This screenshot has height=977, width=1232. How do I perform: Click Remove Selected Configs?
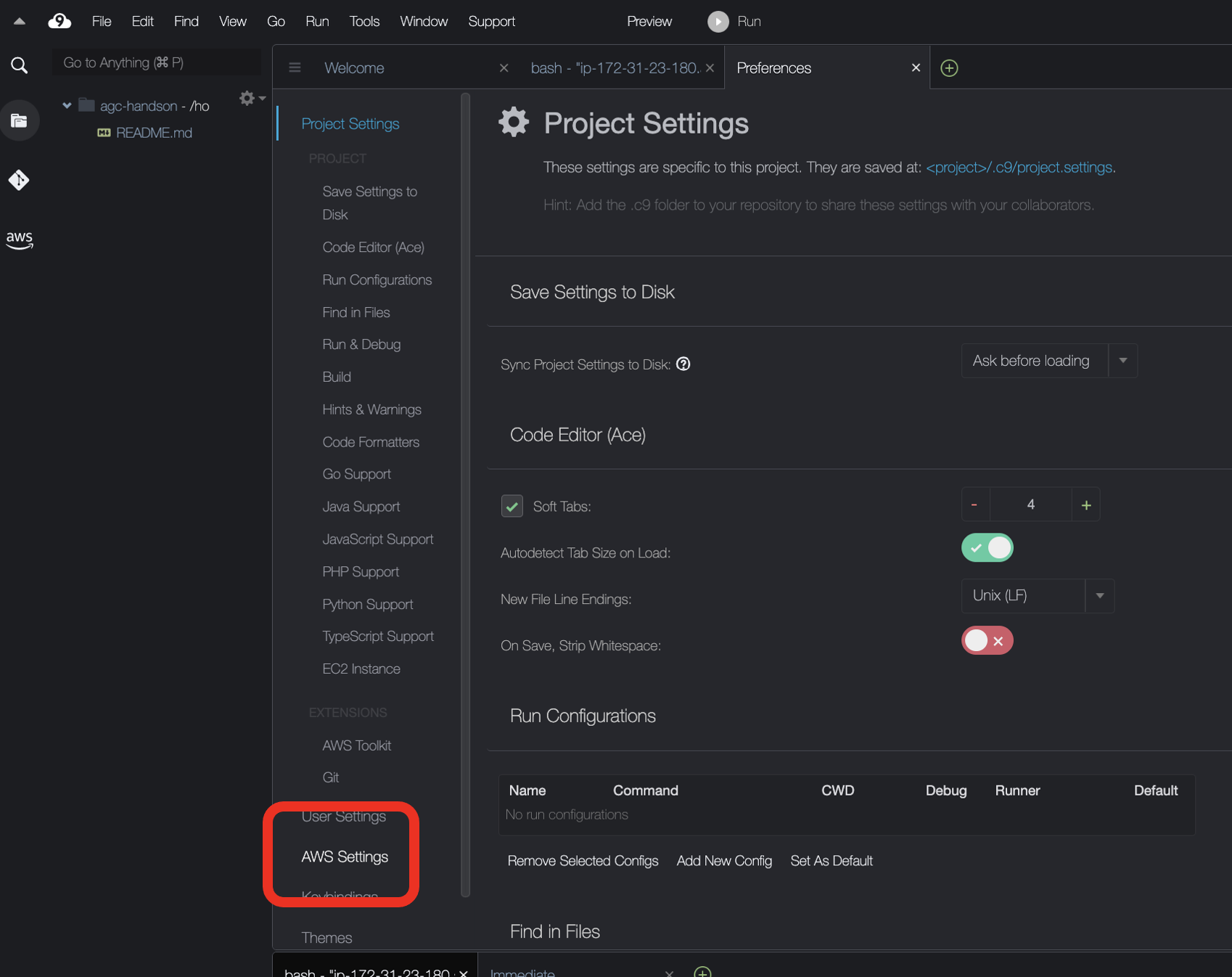583,861
